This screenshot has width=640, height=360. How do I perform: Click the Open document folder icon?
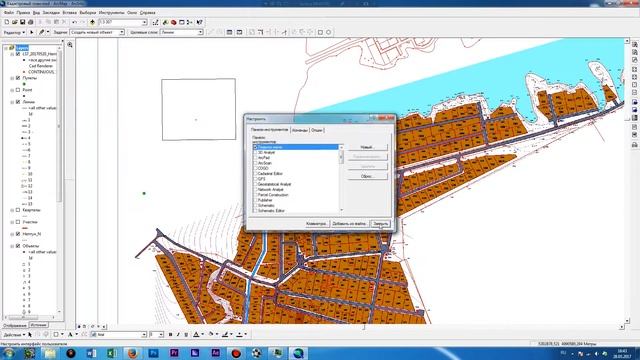(x=15, y=22)
